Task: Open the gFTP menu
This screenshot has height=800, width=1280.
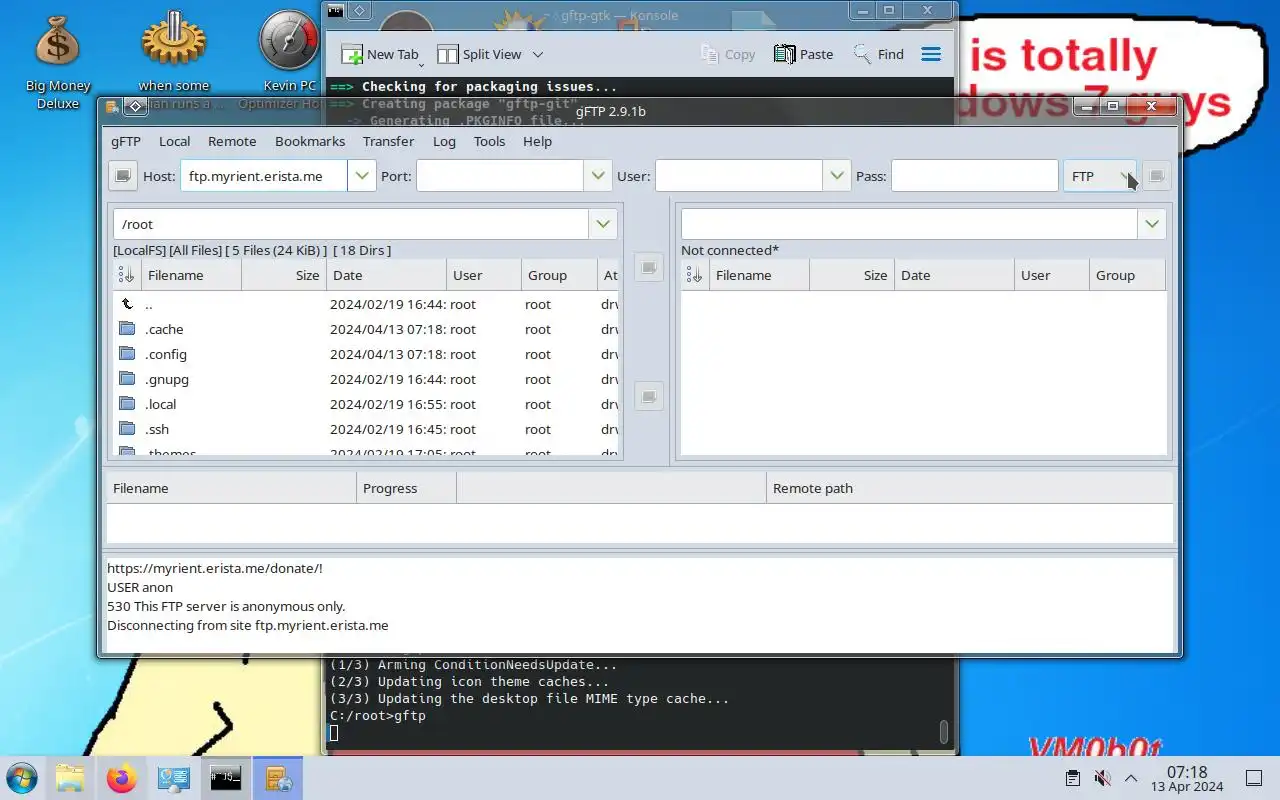Action: point(126,141)
